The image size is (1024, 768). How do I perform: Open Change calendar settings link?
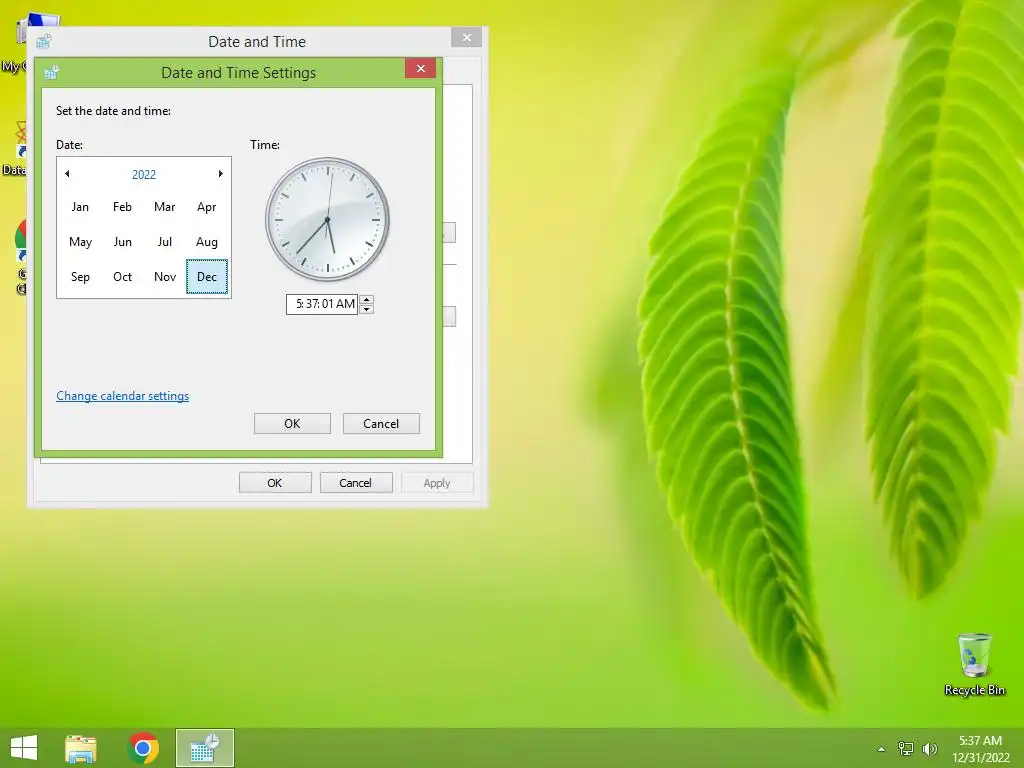[x=122, y=396]
